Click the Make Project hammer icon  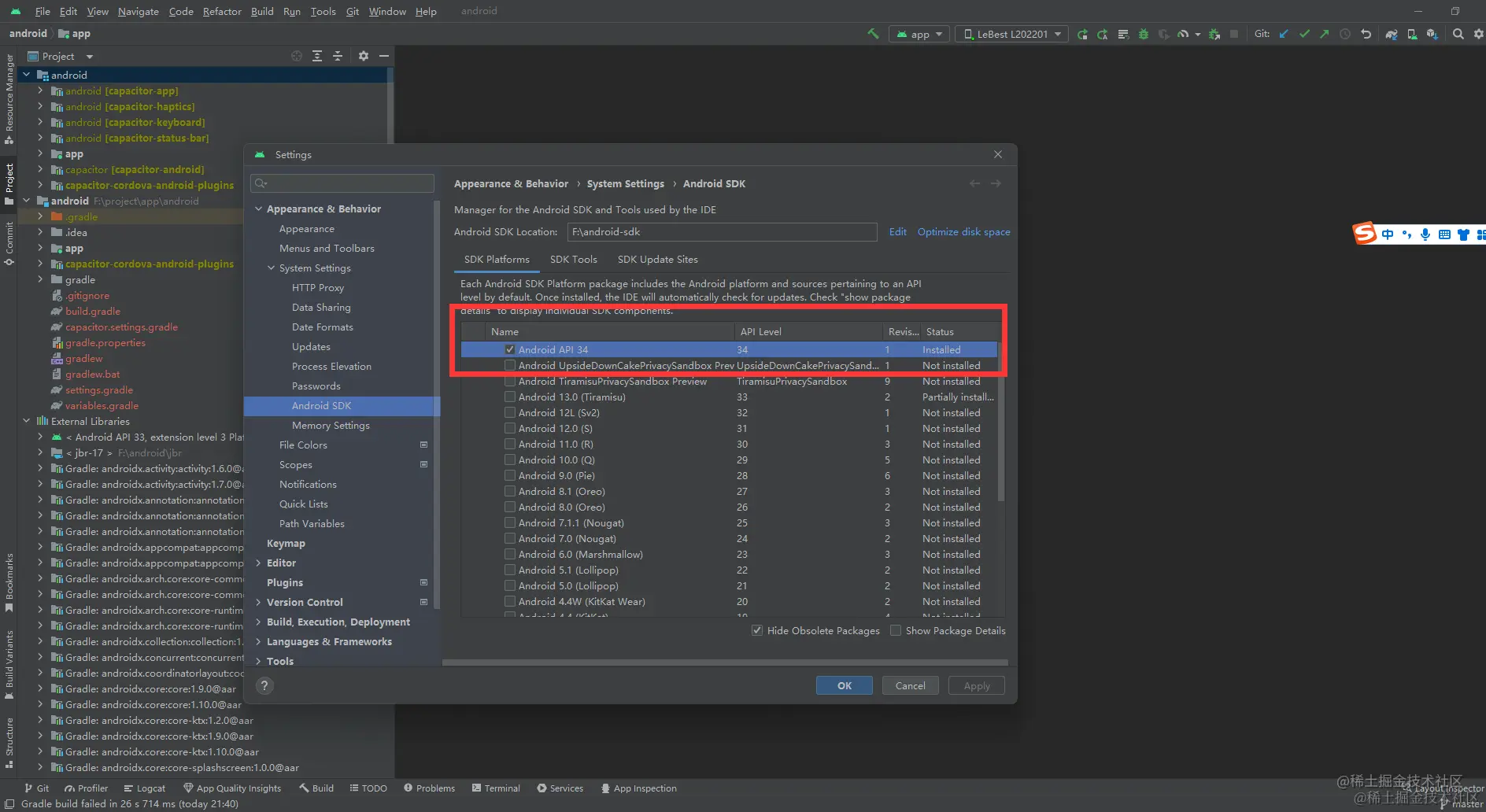pyautogui.click(x=873, y=34)
